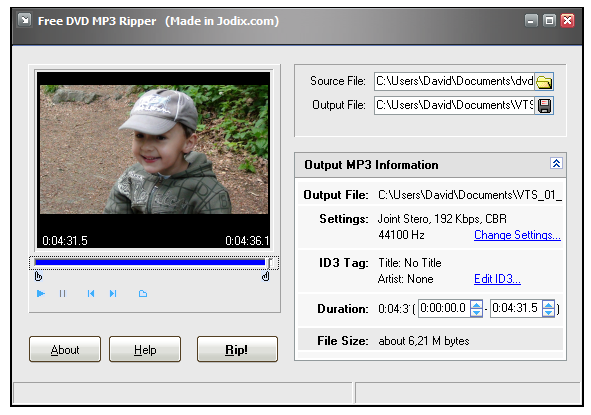
Task: Open Change Settings link
Action: click(x=517, y=235)
